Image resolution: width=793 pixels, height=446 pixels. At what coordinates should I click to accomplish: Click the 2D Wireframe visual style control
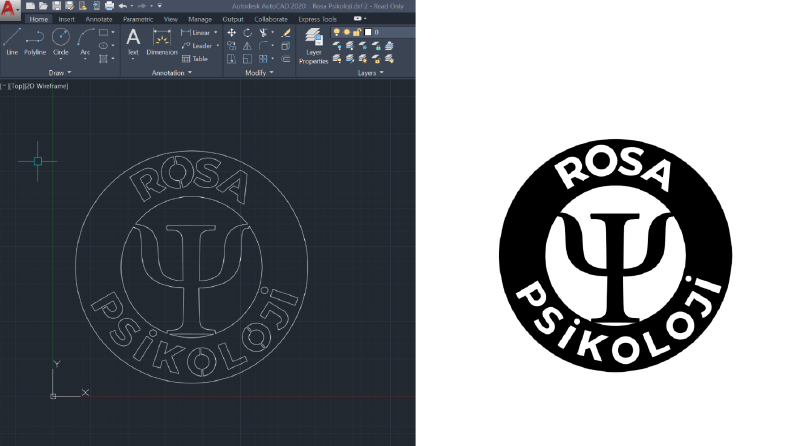(x=47, y=86)
